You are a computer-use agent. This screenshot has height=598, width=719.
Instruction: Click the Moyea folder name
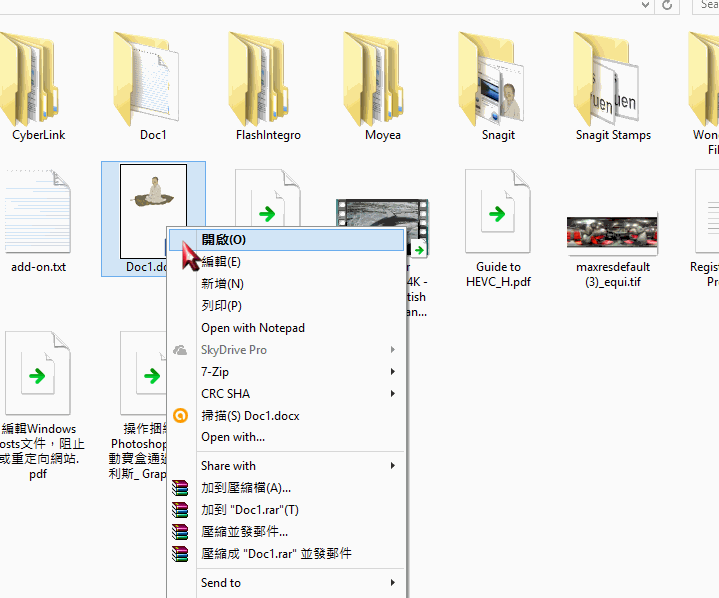383,135
